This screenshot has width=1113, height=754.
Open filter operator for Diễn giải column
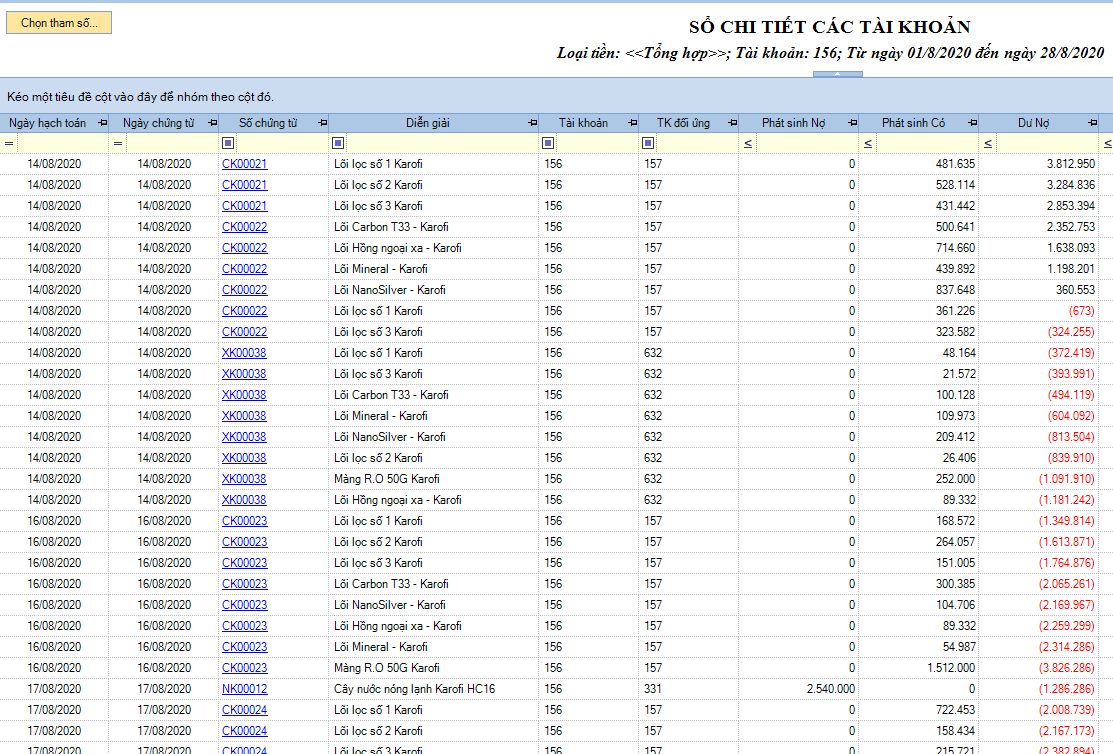(338, 144)
